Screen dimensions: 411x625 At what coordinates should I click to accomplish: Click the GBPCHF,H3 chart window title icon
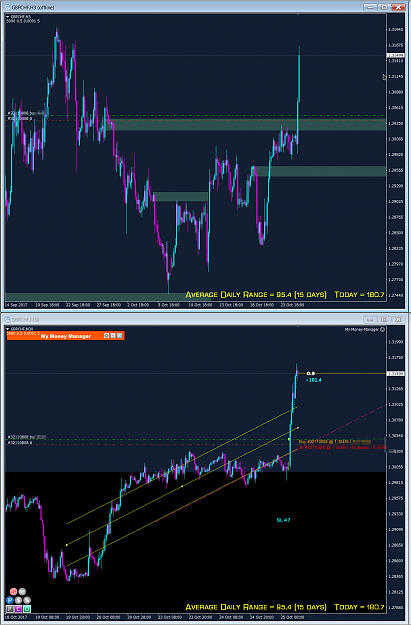click(x=7, y=7)
